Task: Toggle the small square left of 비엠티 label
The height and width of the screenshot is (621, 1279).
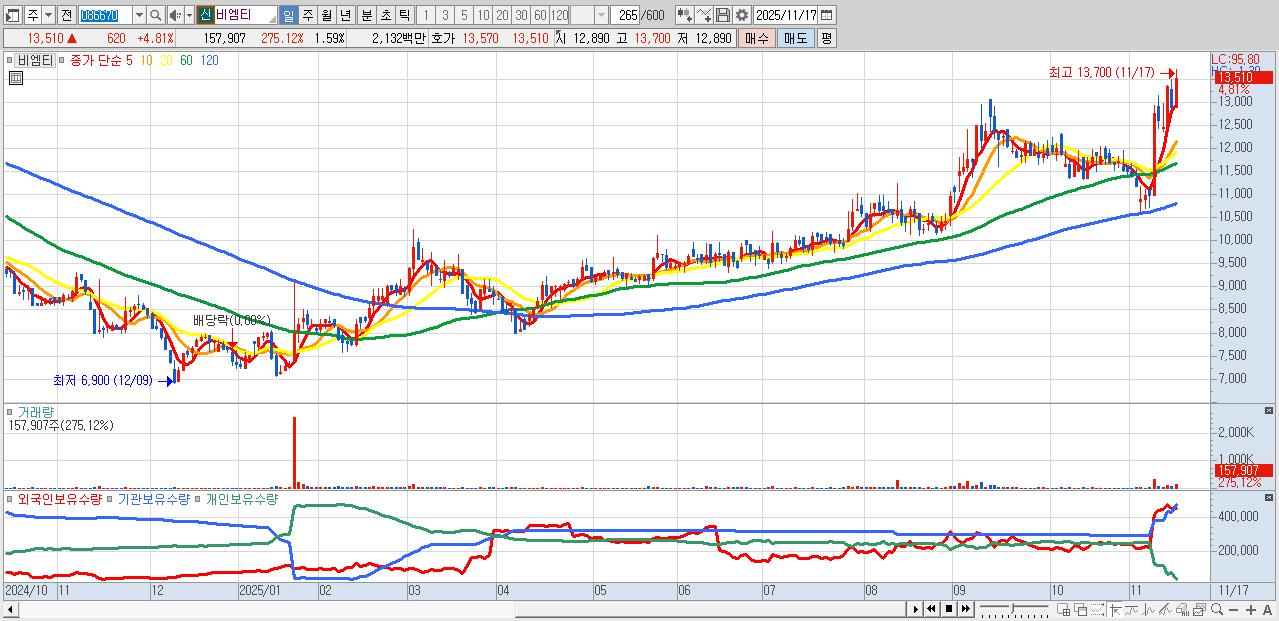Action: pos(7,61)
